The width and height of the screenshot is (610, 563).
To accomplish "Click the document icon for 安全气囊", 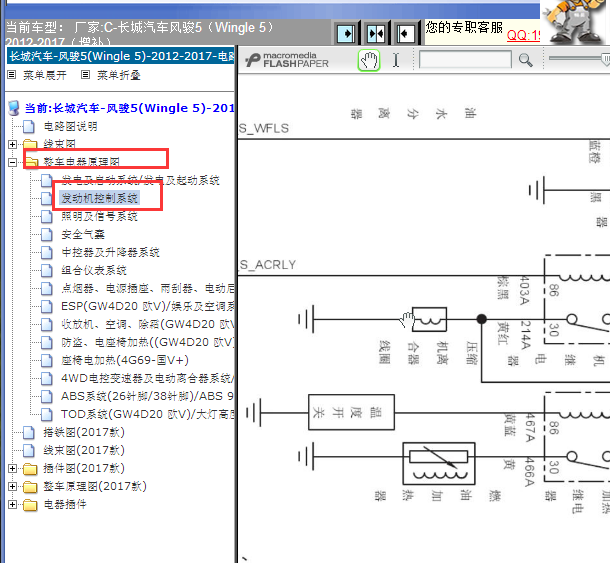I will [x=47, y=234].
